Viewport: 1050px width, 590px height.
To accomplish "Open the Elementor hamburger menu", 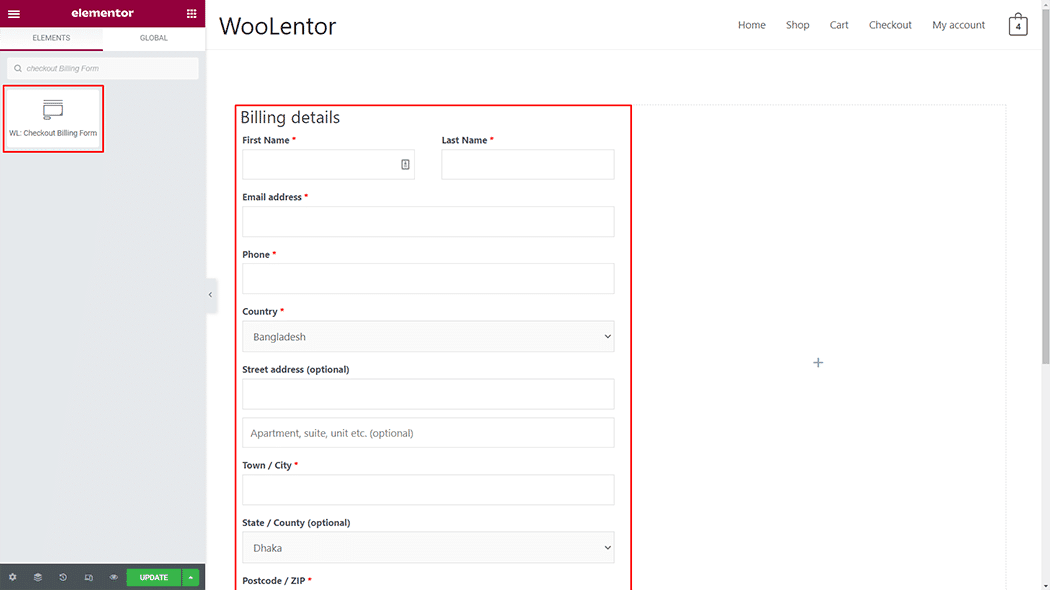I will (13, 13).
